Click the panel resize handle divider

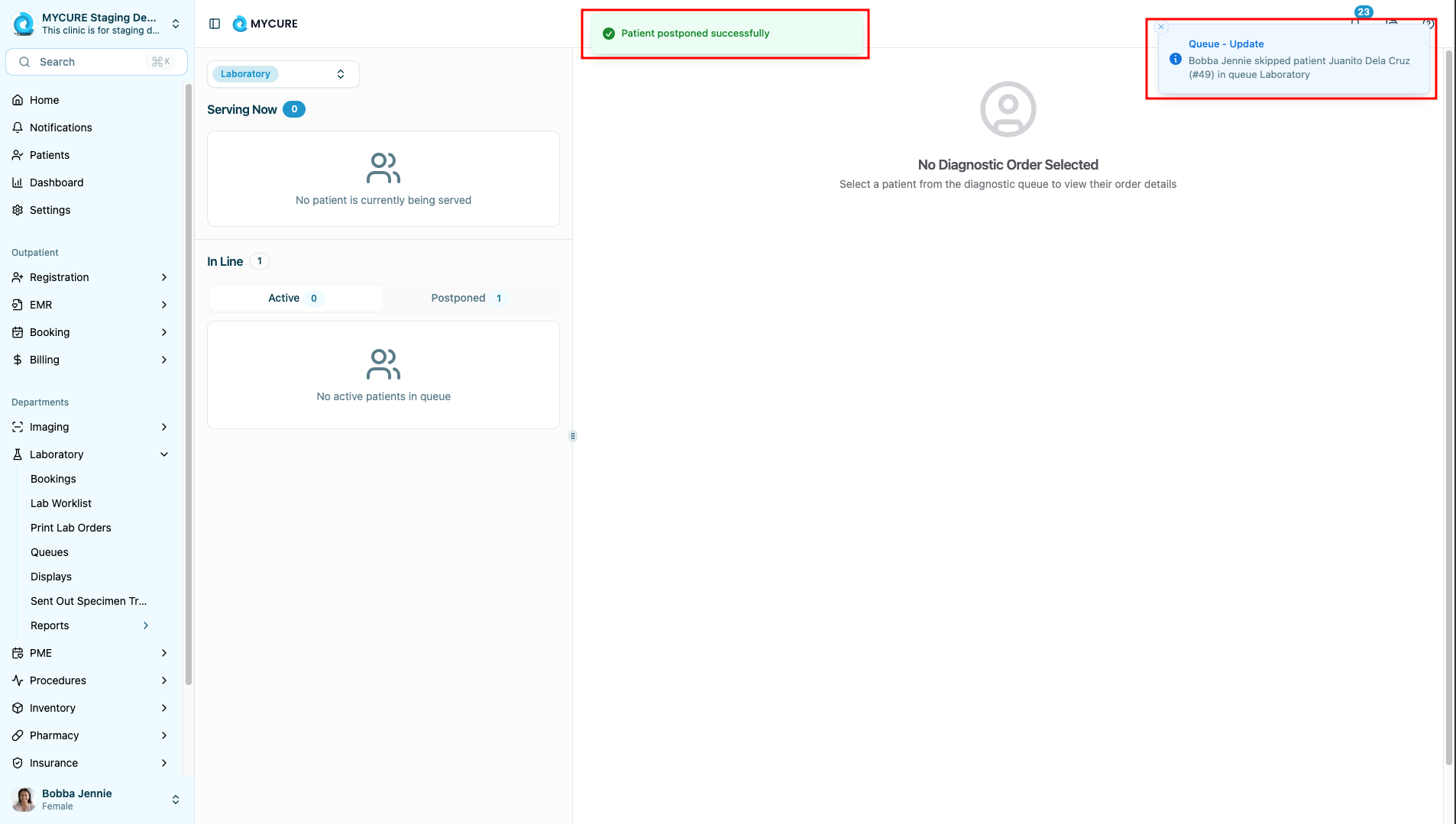pyautogui.click(x=573, y=436)
